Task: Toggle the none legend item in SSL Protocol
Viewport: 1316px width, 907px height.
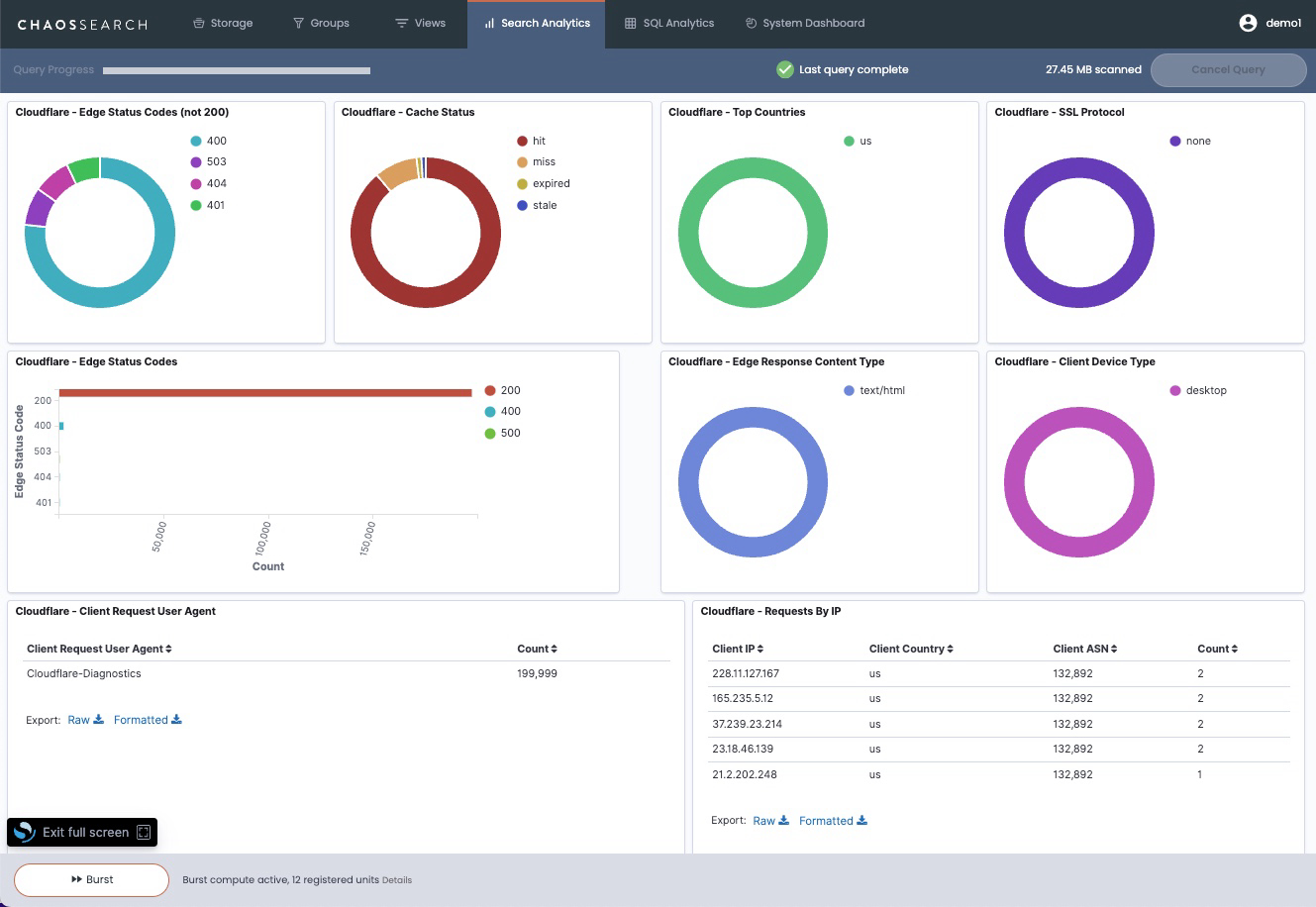Action: (1190, 141)
